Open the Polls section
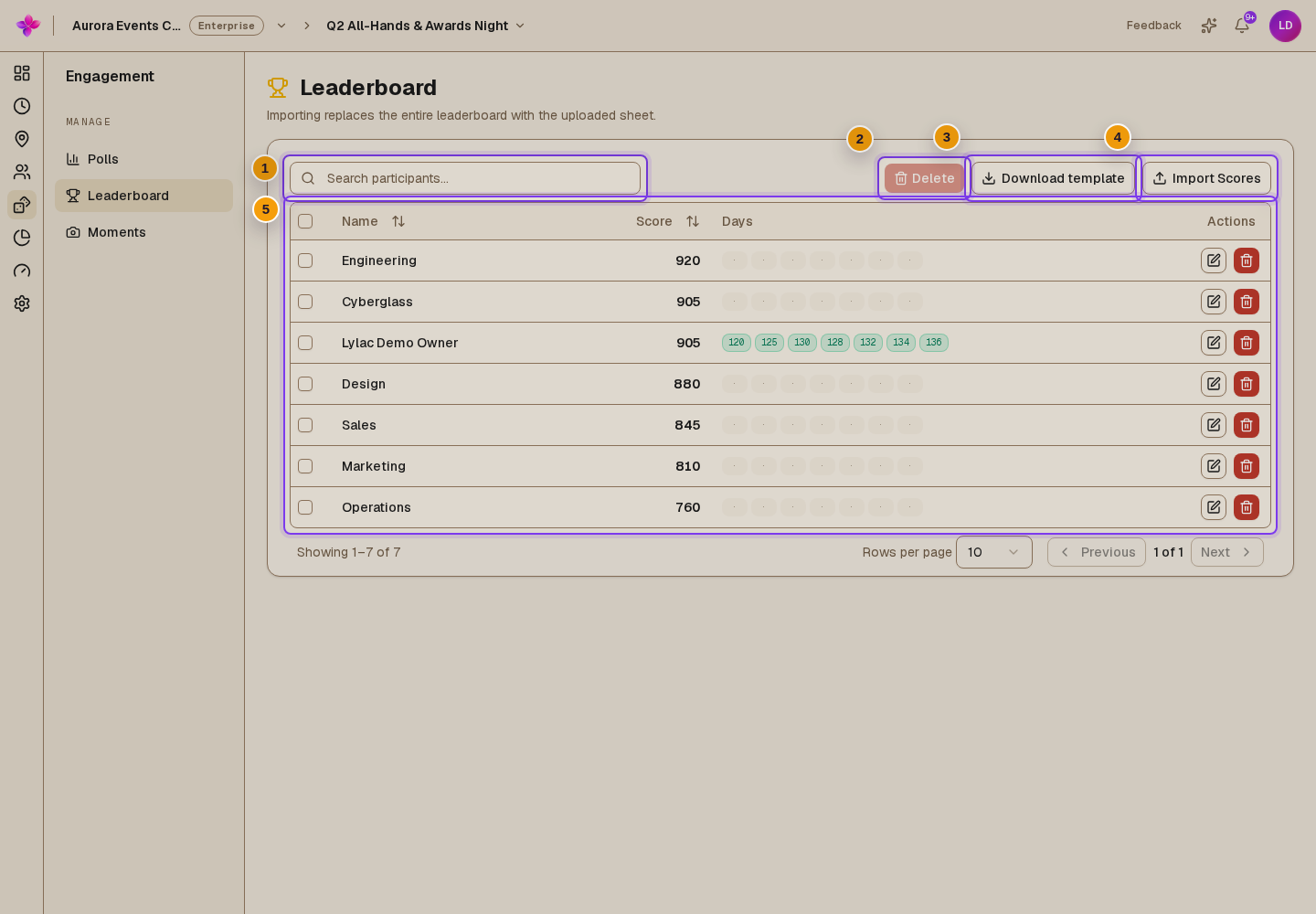This screenshot has height=914, width=1316. point(143,159)
